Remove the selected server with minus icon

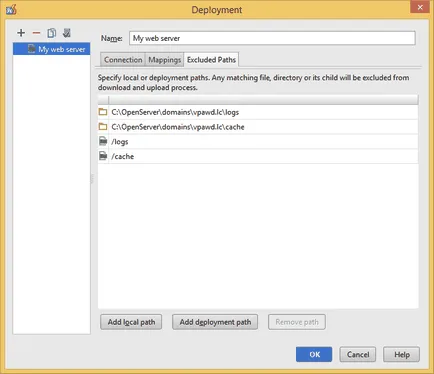click(36, 33)
